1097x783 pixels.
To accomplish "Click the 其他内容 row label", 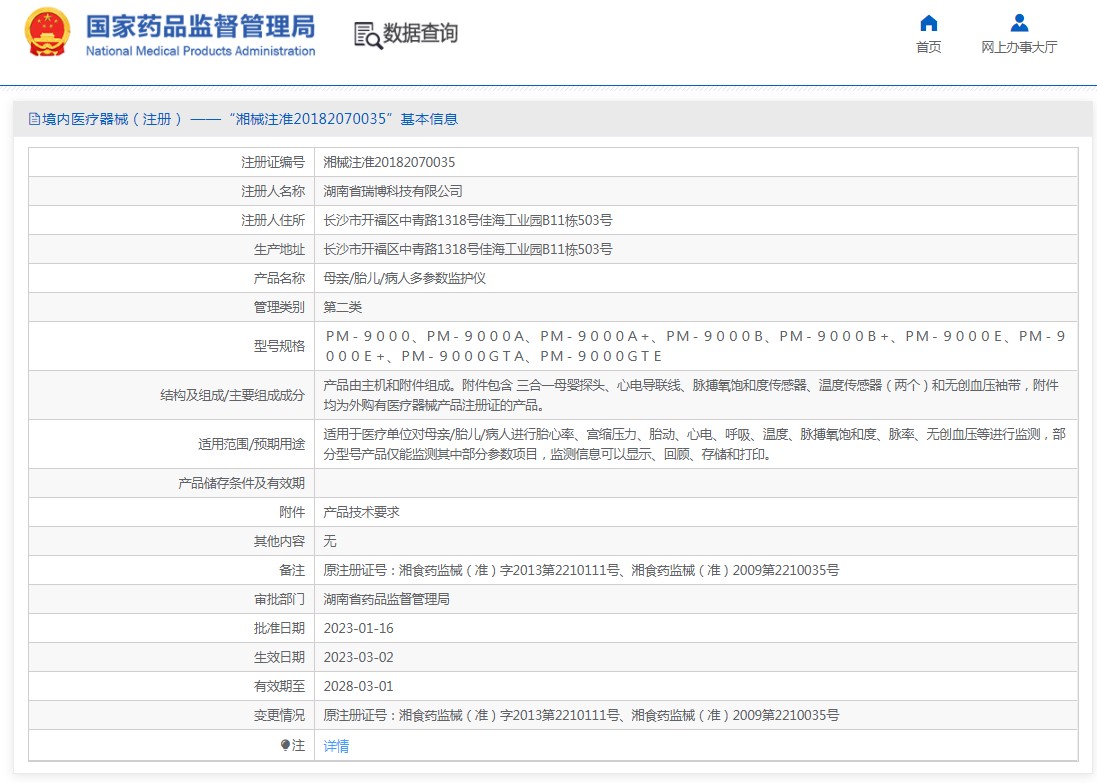I will (x=279, y=541).
